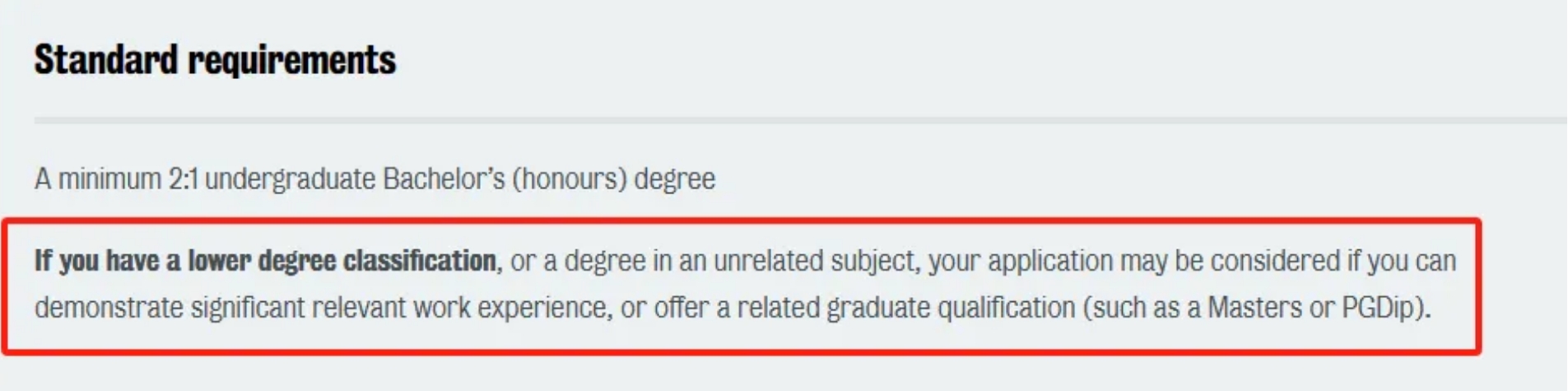Click the "(honours)" text
The image size is (1568, 391).
point(570,179)
